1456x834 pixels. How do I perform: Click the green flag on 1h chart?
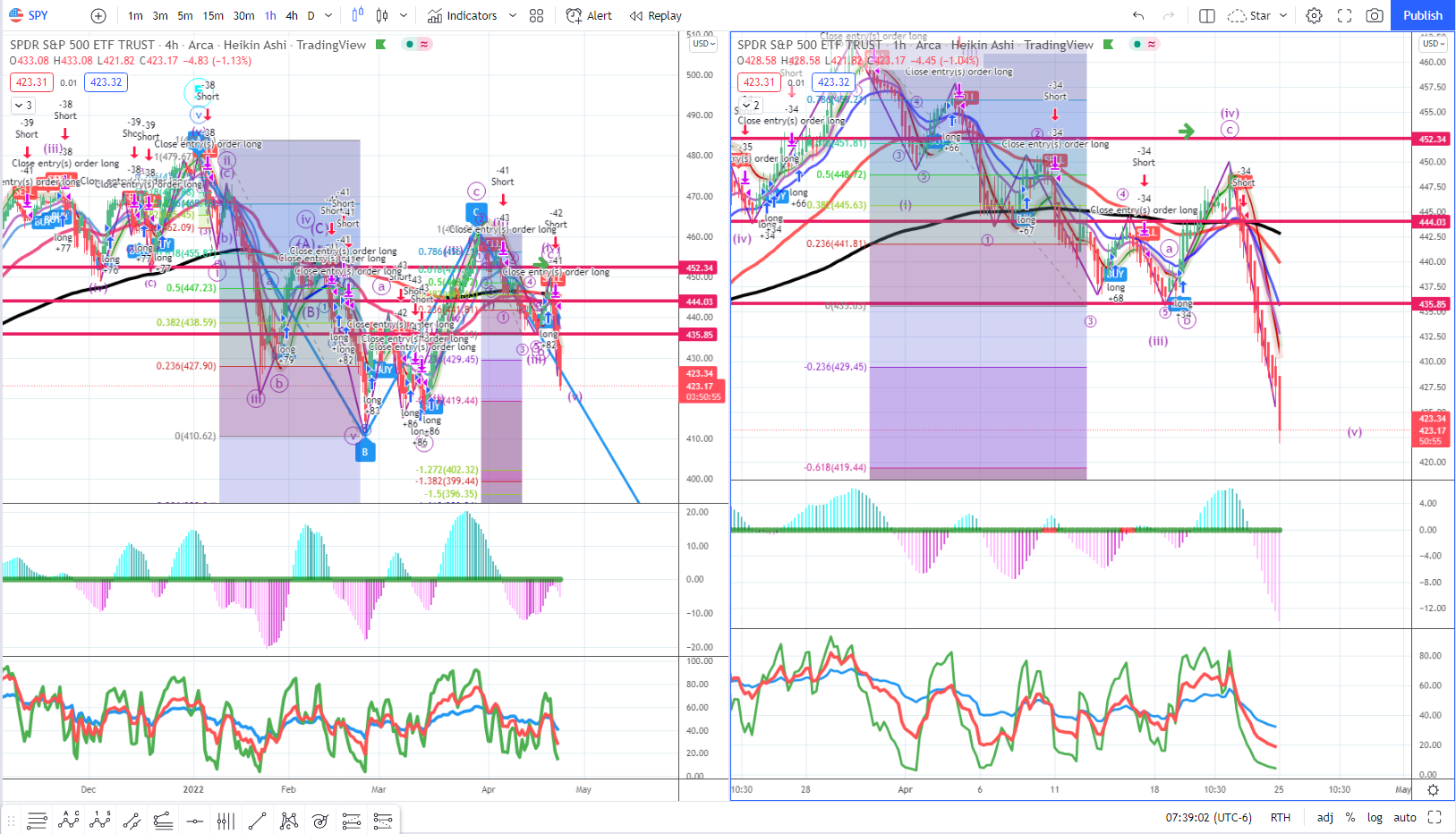[1109, 45]
